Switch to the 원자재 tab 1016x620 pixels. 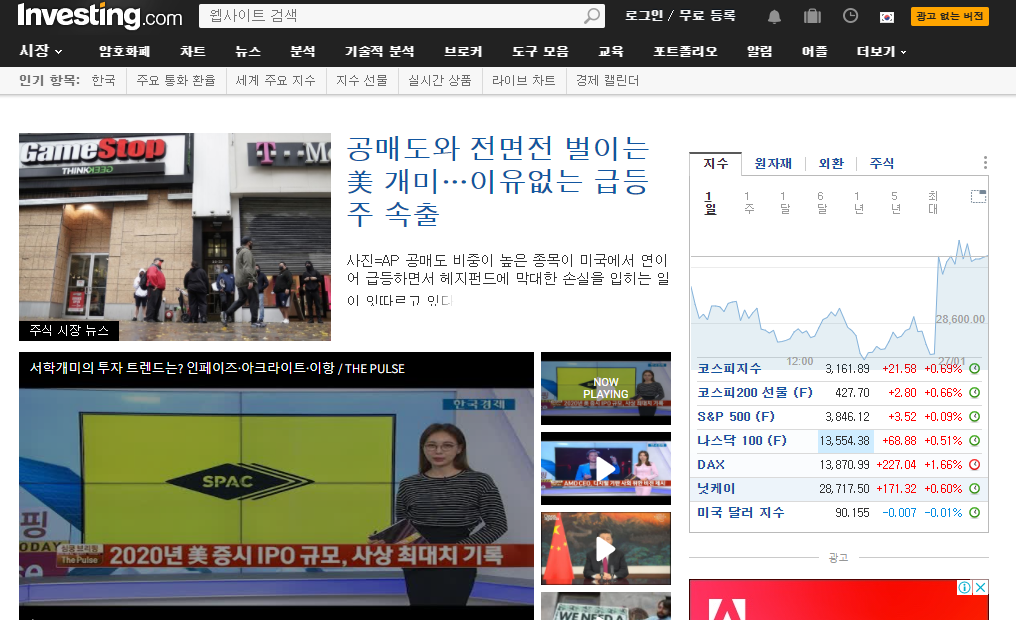coord(773,163)
